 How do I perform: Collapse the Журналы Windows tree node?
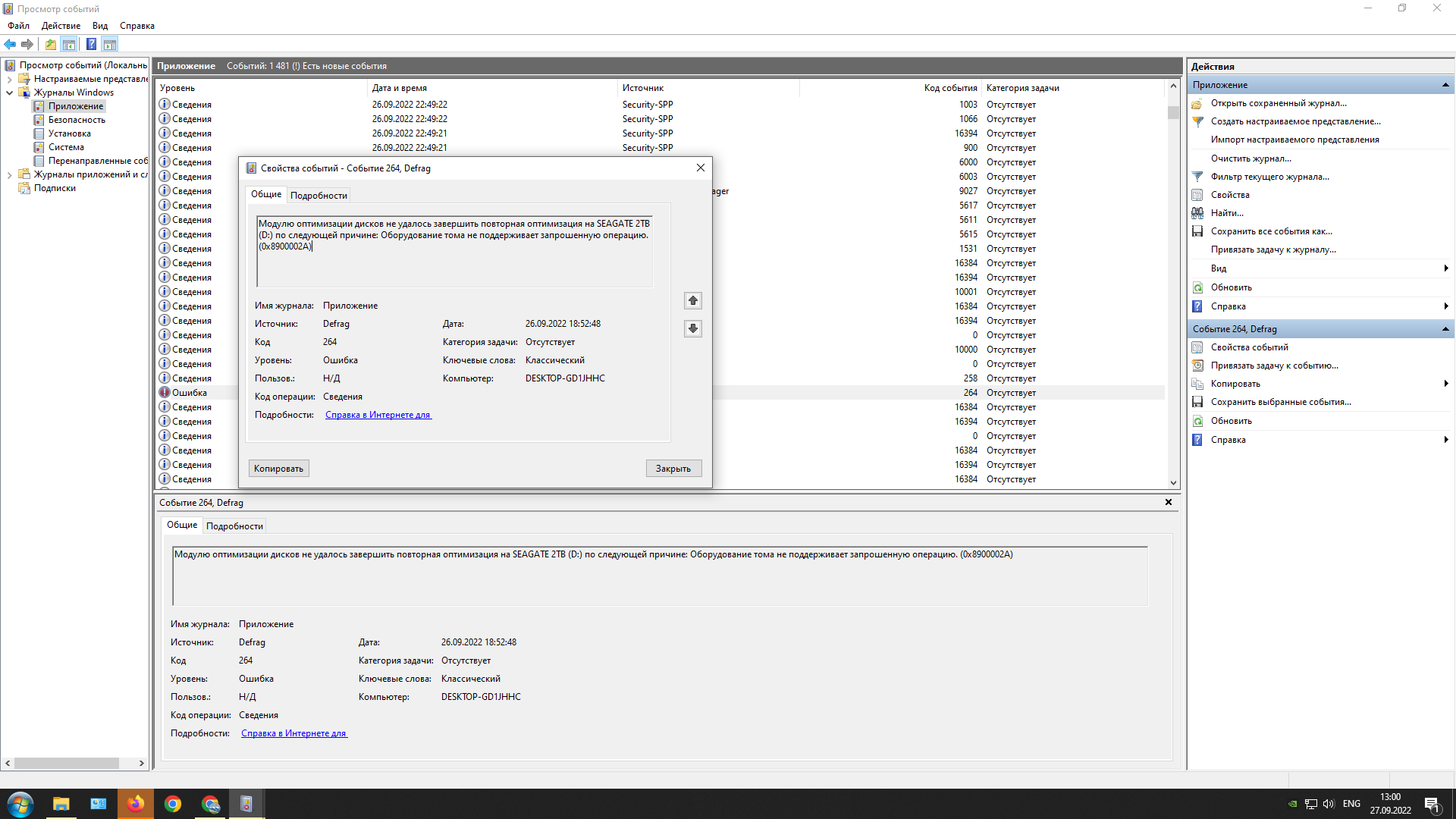(9, 93)
